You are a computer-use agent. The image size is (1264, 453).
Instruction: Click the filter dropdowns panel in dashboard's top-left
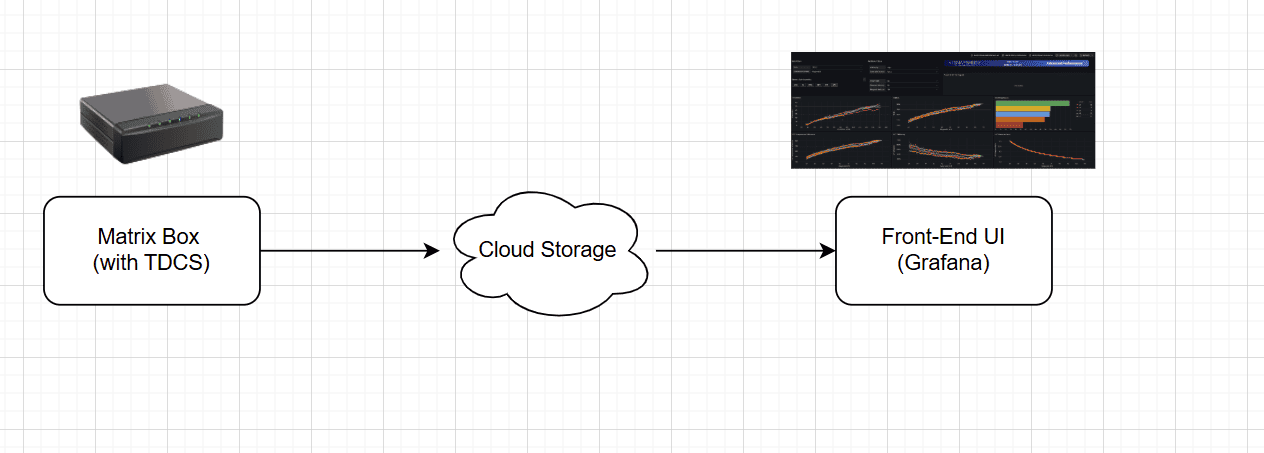[825, 72]
